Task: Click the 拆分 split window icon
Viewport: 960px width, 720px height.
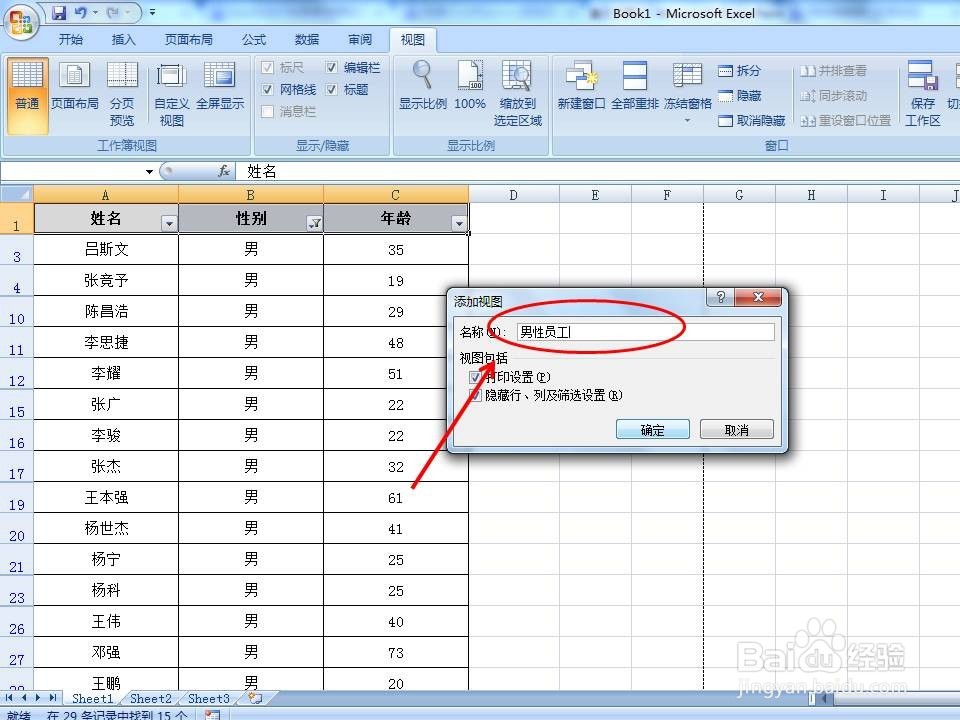Action: point(727,70)
